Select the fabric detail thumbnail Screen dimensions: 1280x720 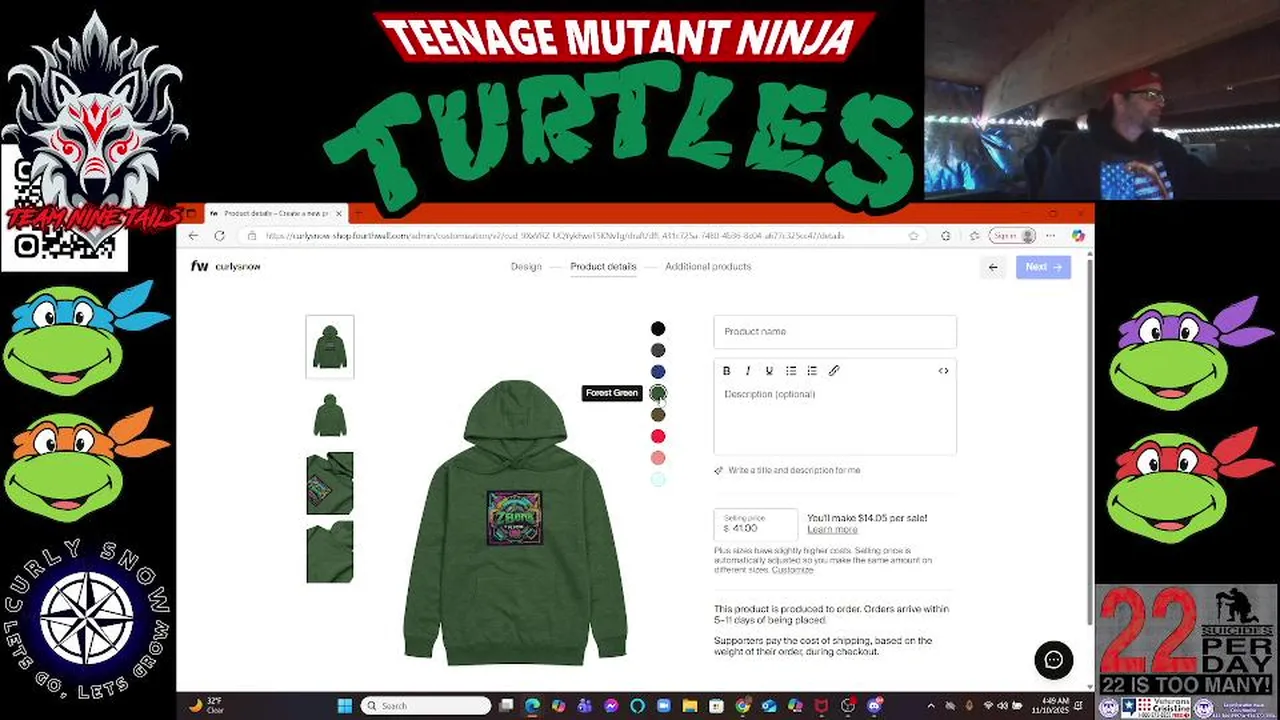point(330,551)
